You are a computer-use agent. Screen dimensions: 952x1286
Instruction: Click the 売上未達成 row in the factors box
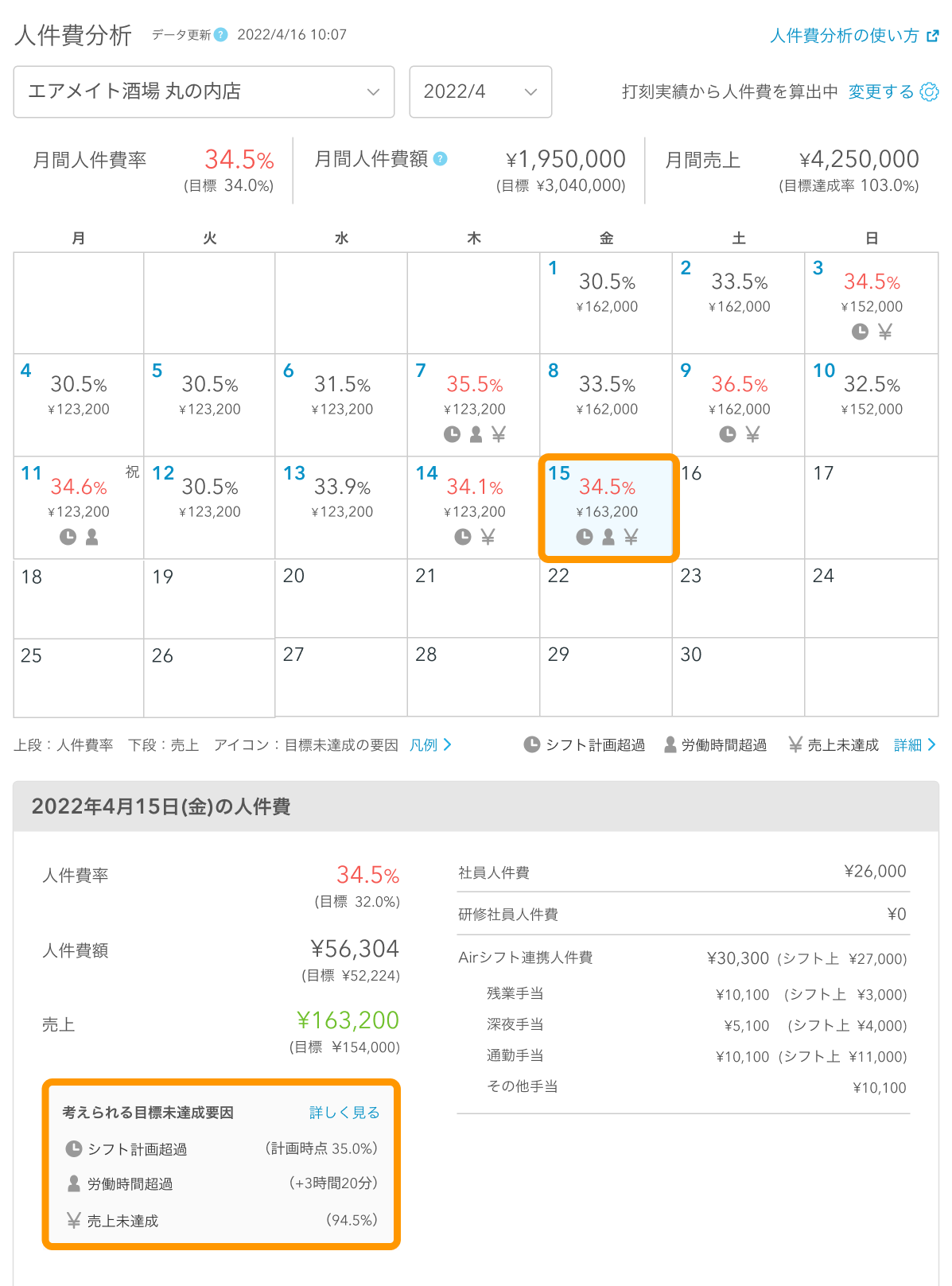coord(221,1221)
